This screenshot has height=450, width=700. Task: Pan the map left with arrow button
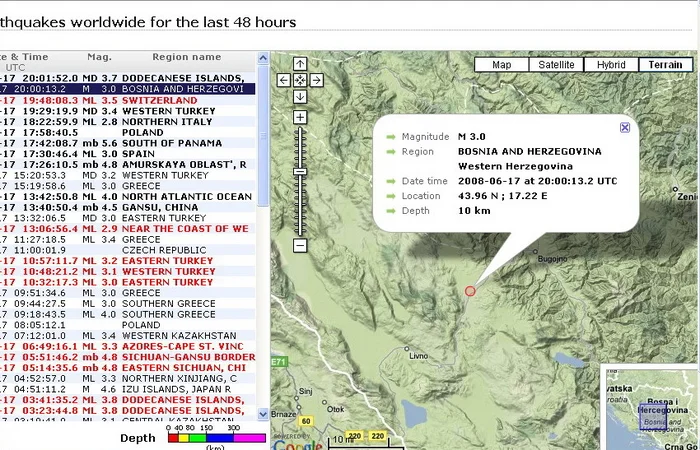pyautogui.click(x=283, y=80)
